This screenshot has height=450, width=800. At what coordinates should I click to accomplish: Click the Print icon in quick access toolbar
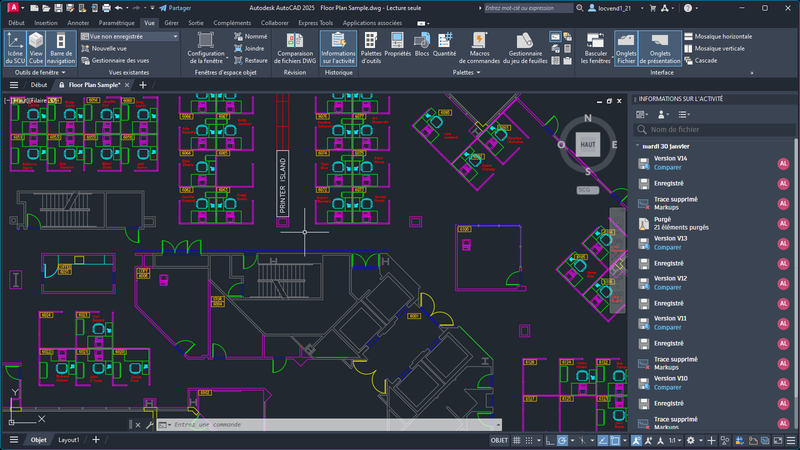pos(106,8)
